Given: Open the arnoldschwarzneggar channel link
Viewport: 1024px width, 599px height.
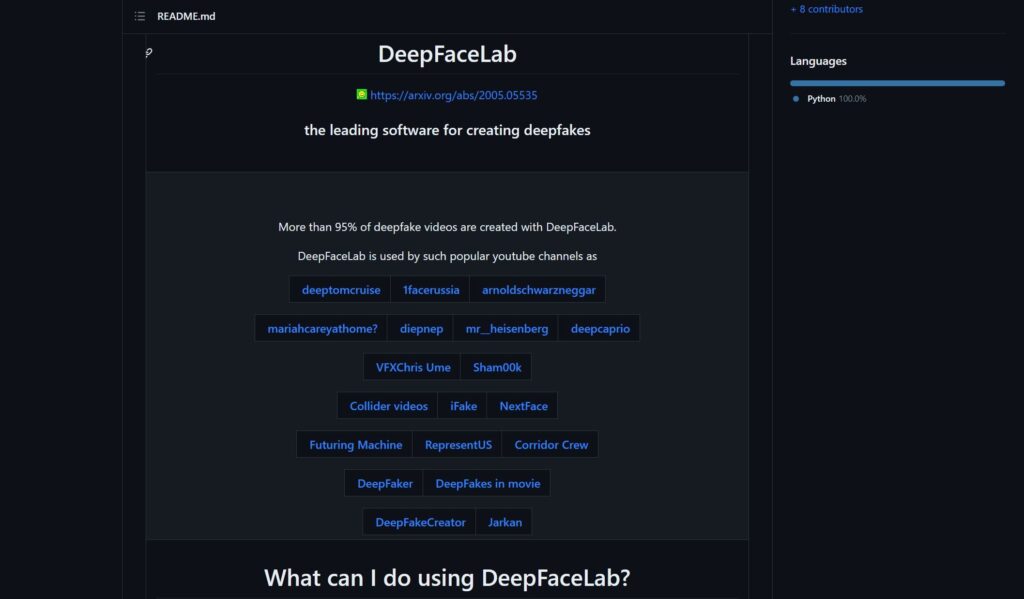Looking at the screenshot, I should coord(538,290).
